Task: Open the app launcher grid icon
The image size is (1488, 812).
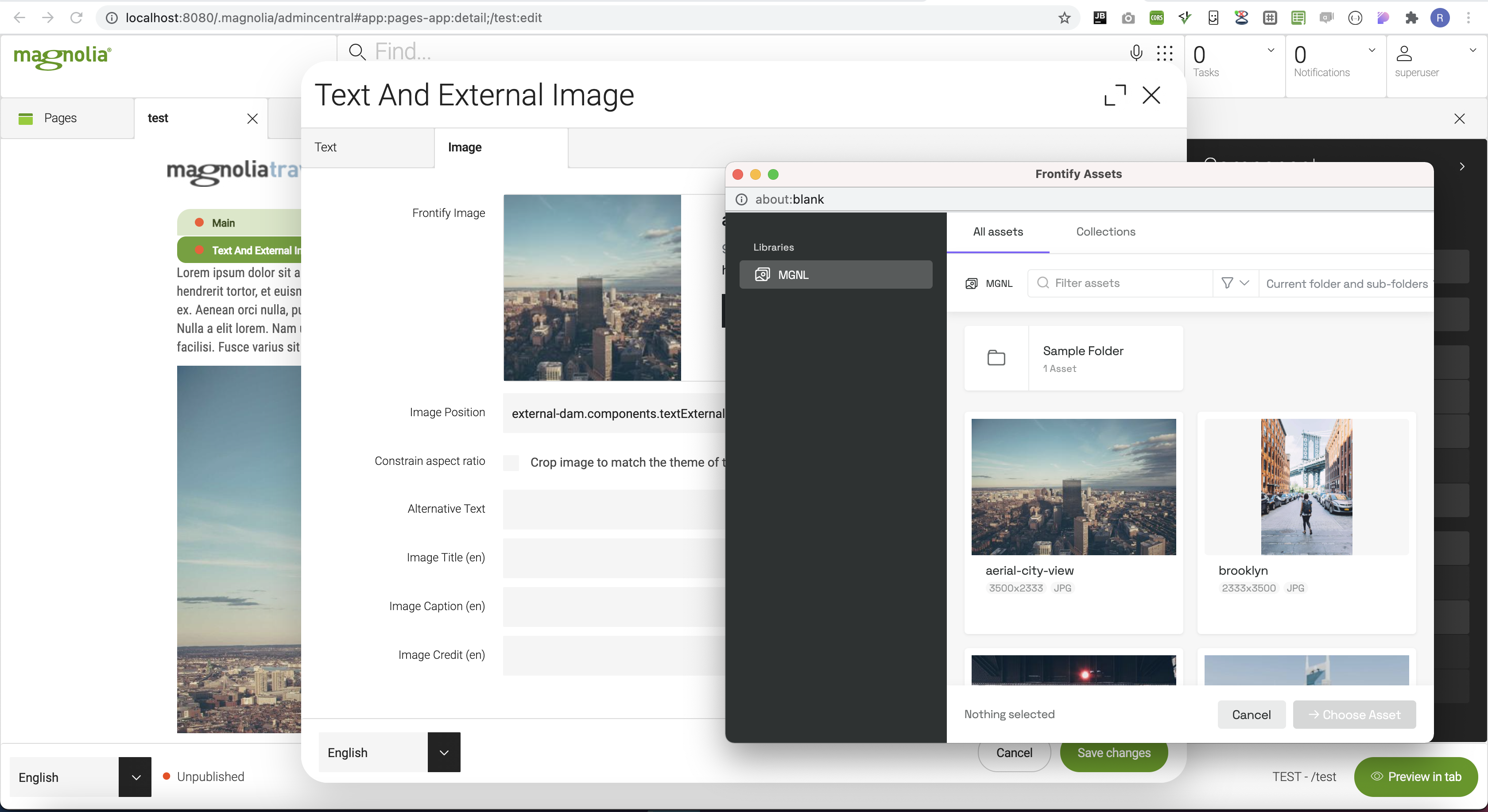Action: tap(1165, 53)
